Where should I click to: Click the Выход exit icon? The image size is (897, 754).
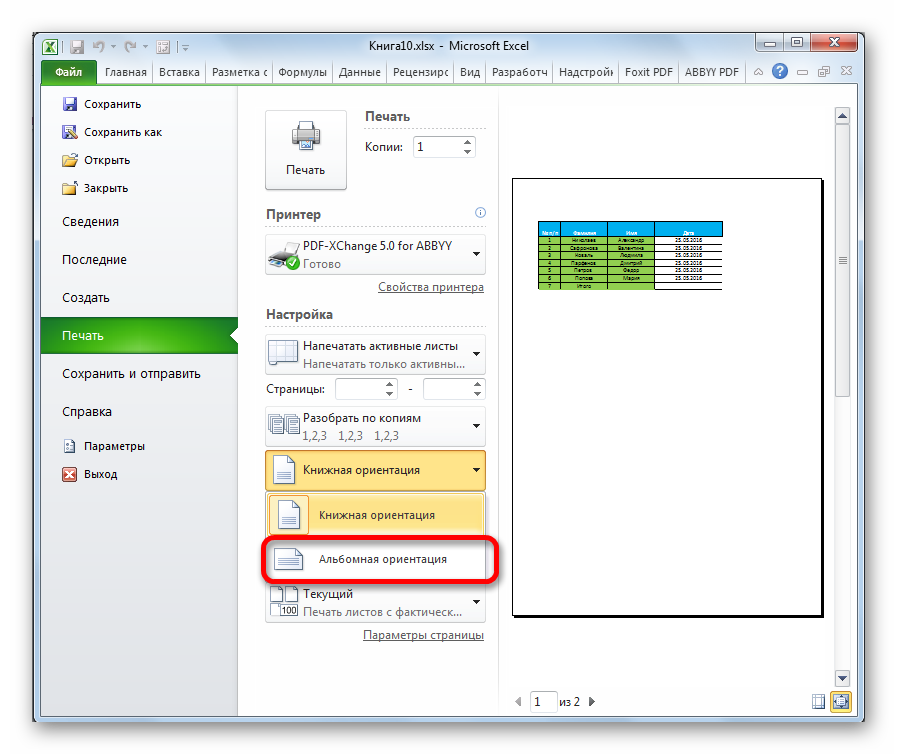click(70, 474)
